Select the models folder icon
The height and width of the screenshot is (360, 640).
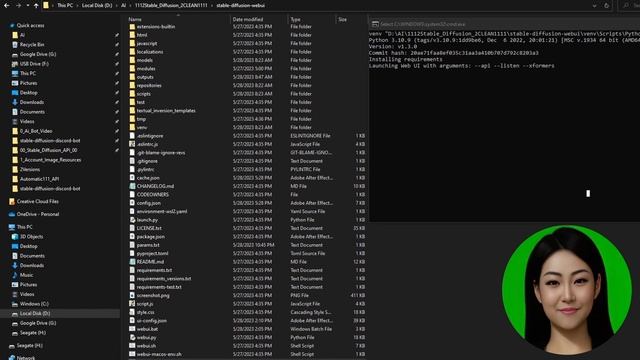[x=132, y=60]
